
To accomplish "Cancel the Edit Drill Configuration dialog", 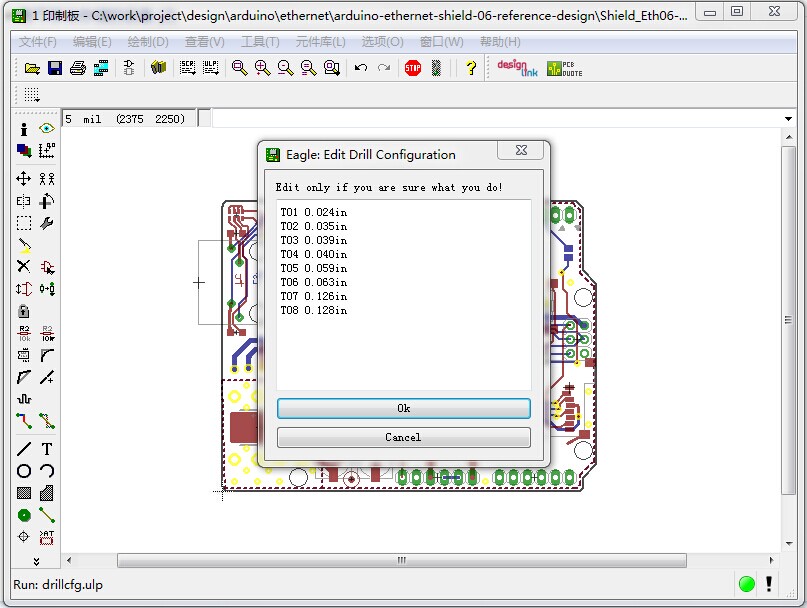I will click(403, 437).
